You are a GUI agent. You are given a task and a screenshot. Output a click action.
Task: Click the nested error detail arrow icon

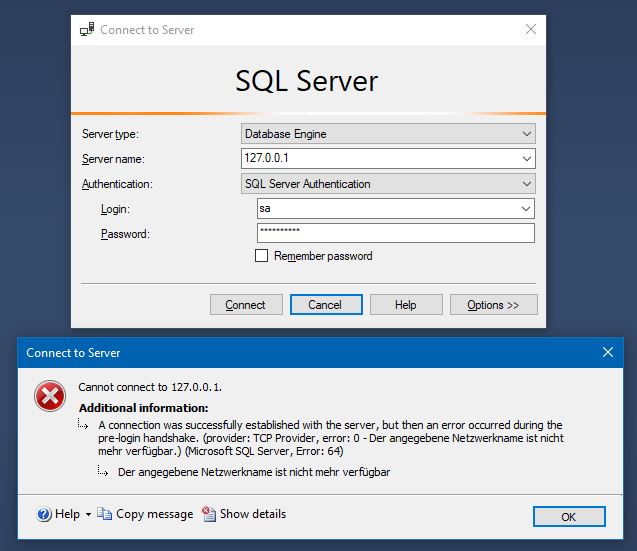click(x=102, y=471)
